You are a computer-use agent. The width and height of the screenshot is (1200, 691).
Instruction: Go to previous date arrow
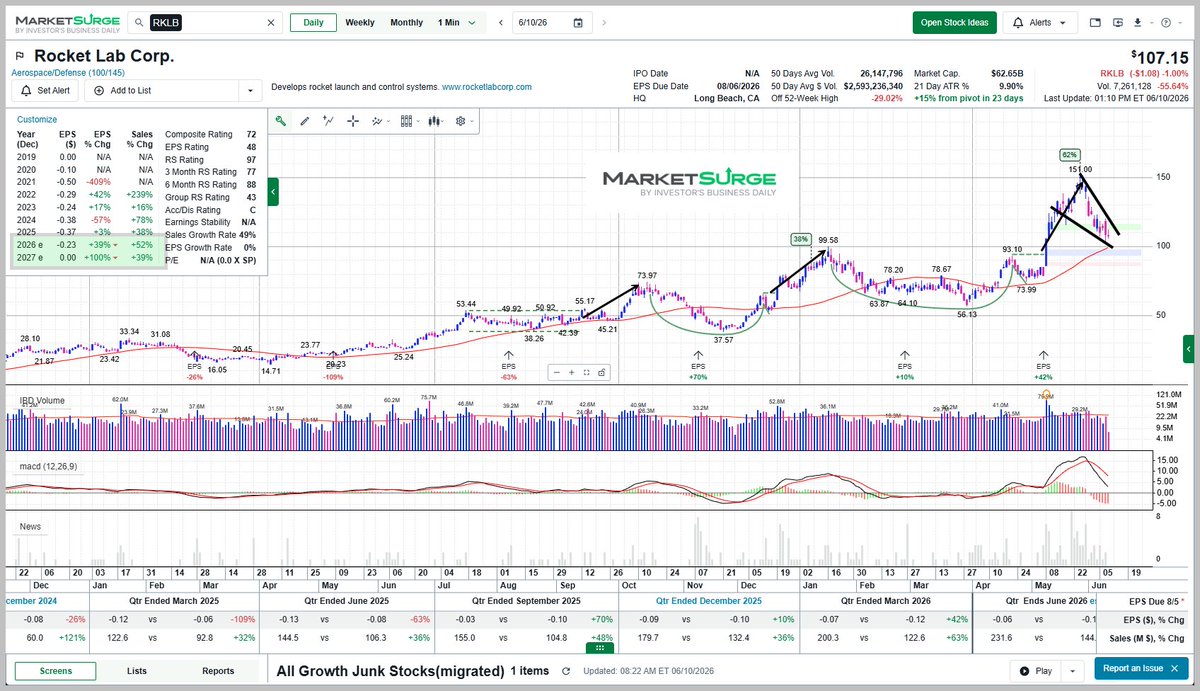[501, 23]
